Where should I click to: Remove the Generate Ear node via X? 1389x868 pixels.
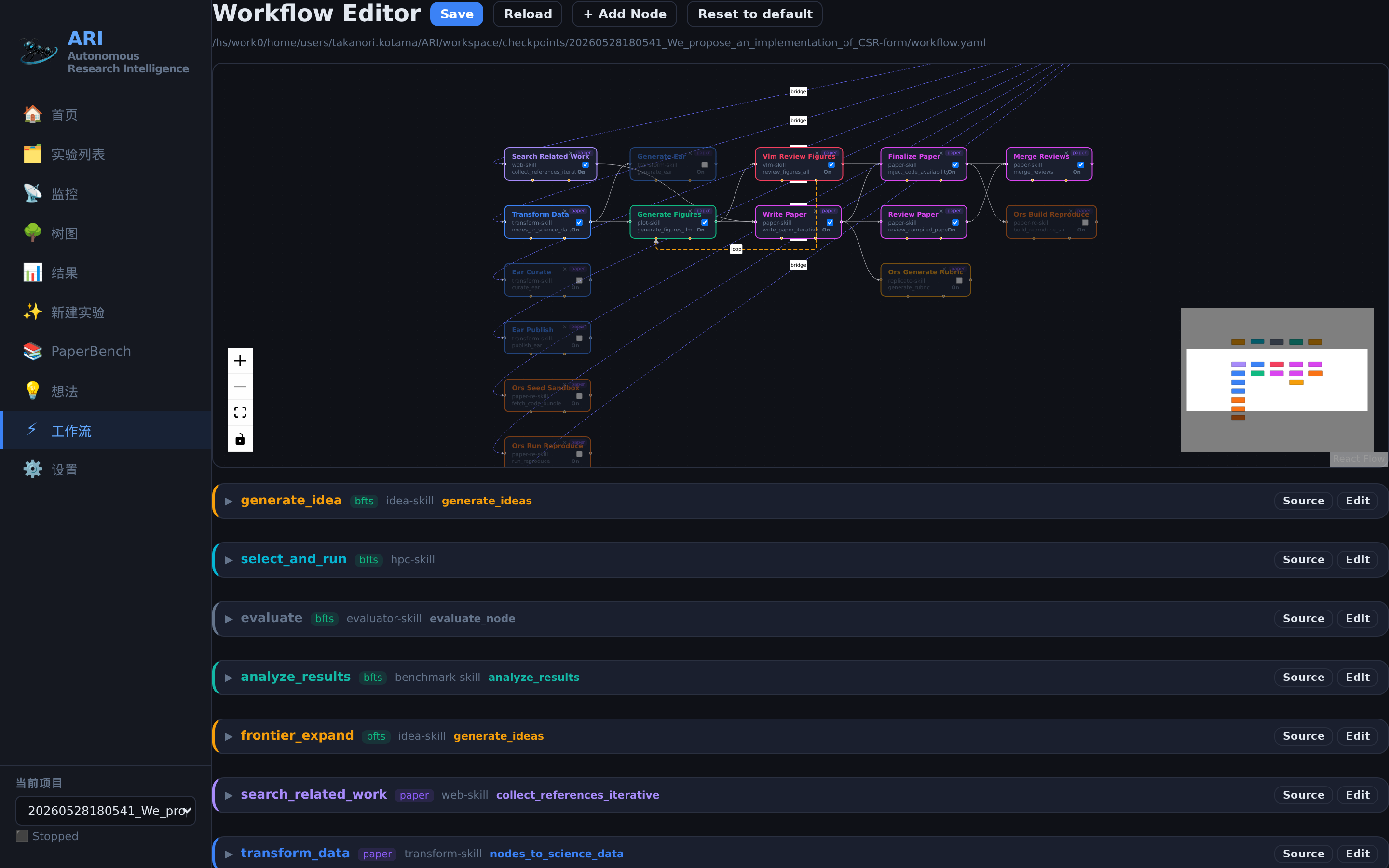[690, 153]
